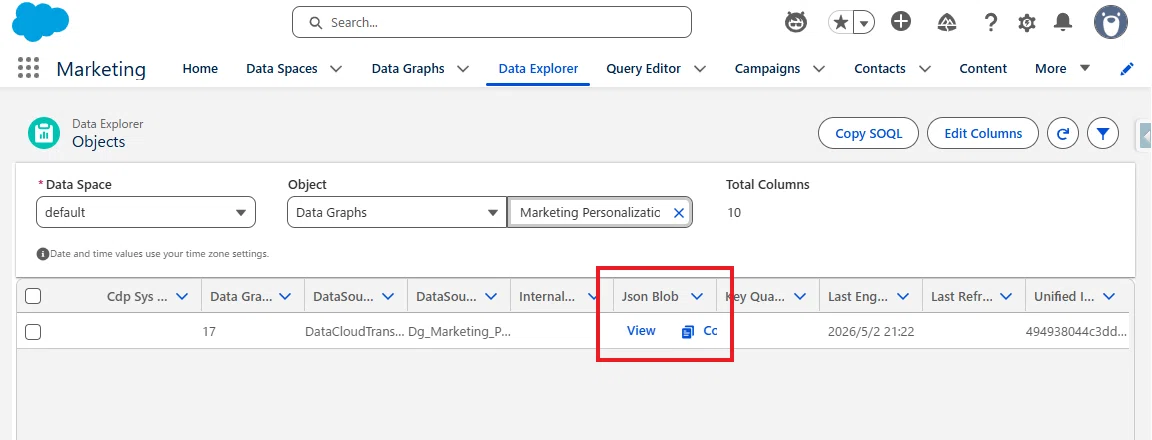Expand the More navigation menu

(x=1062, y=68)
